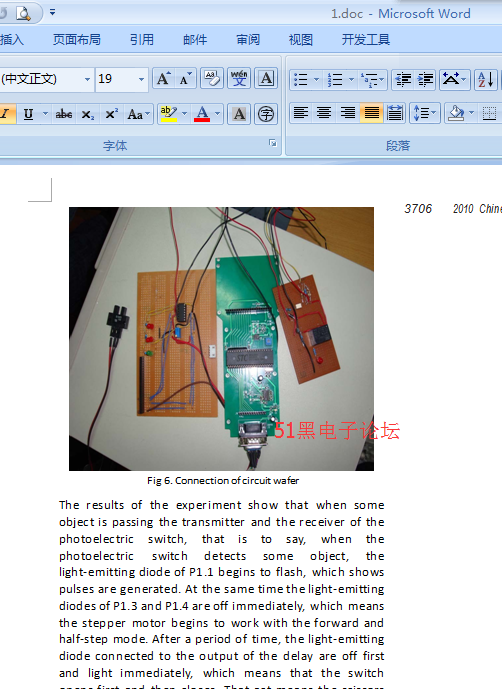Expand the font name combo box
This screenshot has height=689, width=502.
click(87, 80)
